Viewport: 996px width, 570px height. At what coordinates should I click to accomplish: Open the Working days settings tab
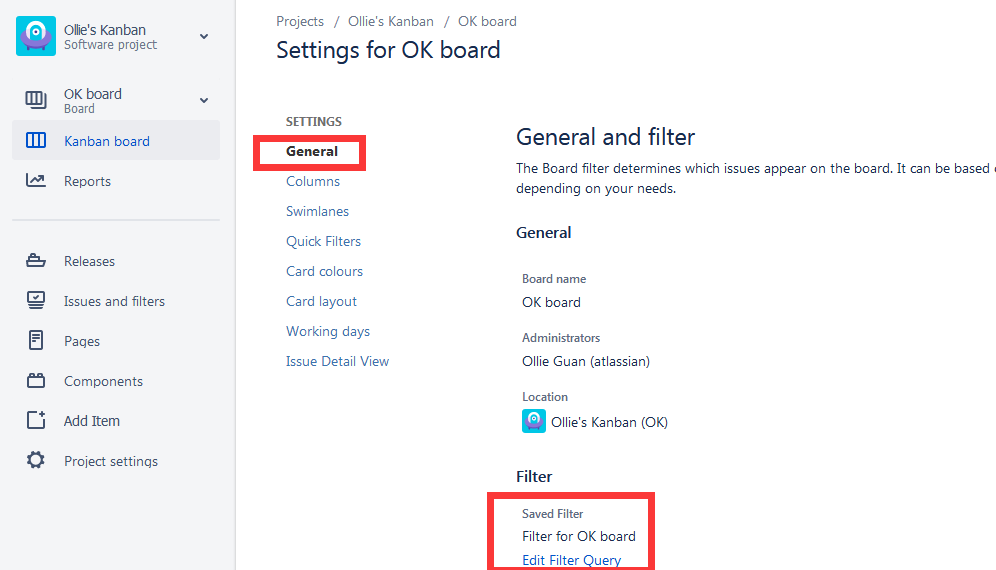pyautogui.click(x=328, y=331)
